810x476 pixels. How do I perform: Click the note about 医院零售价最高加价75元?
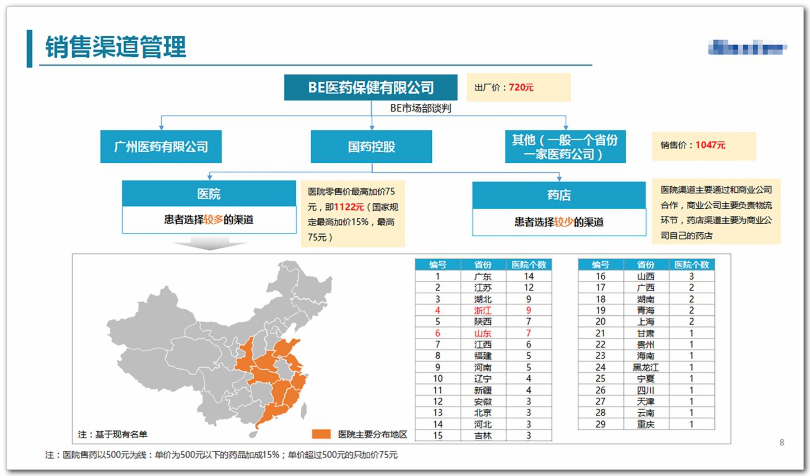(x=353, y=214)
